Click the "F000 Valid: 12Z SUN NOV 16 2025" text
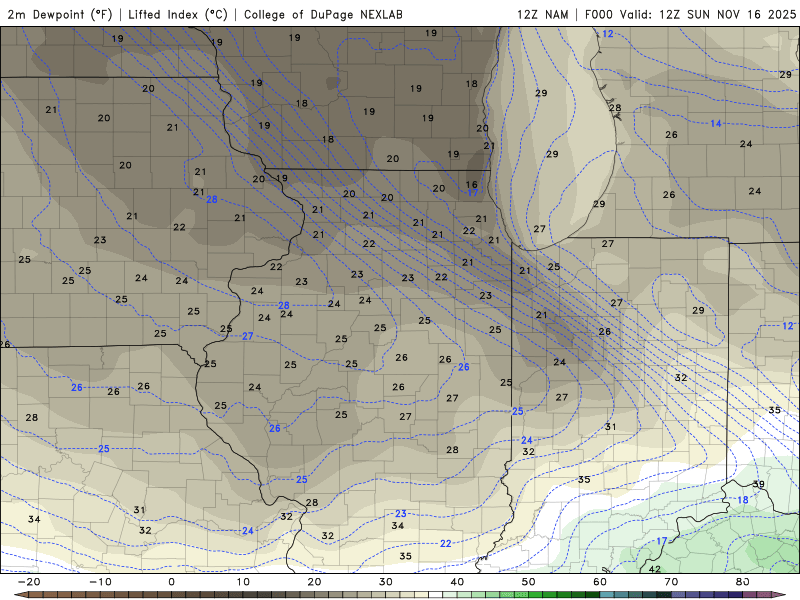800x600 pixels. 690,15
